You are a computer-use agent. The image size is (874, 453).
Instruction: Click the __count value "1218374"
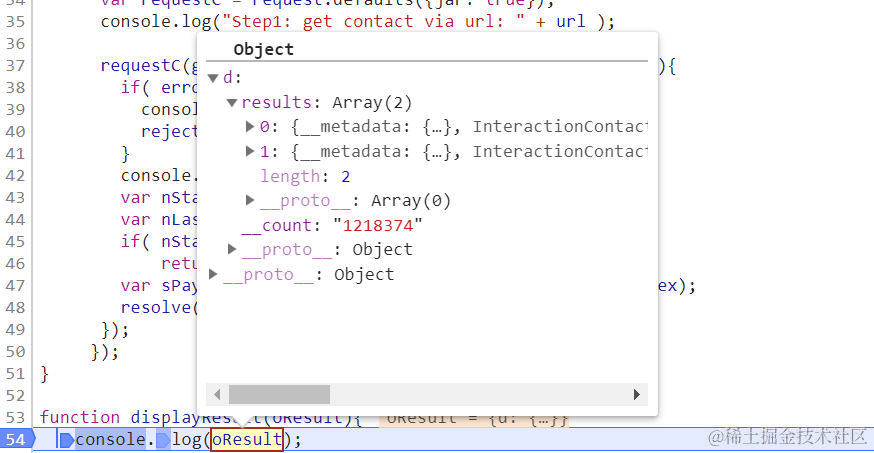[378, 226]
